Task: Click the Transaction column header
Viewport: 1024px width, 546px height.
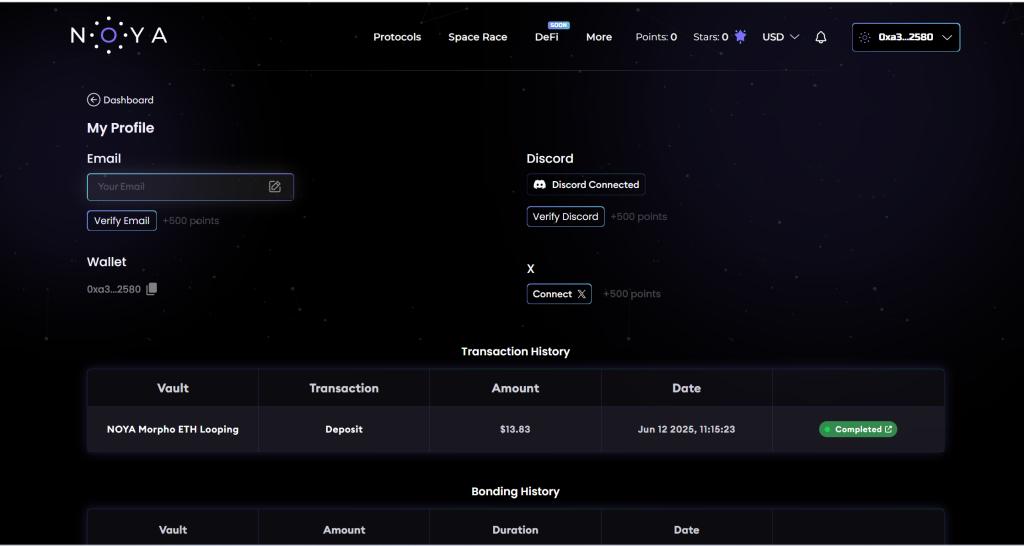Action: (344, 388)
